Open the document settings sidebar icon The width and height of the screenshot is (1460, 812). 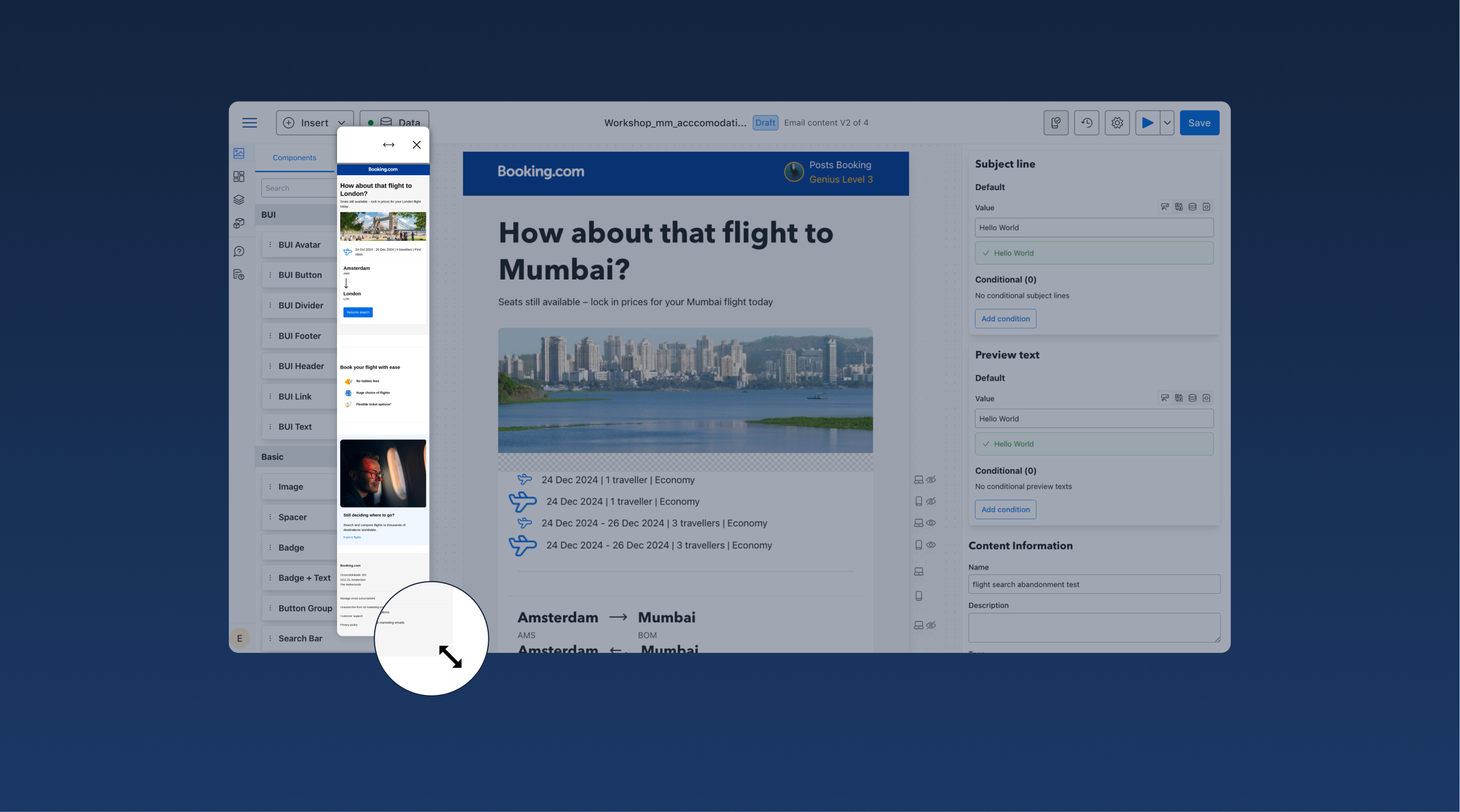239,275
